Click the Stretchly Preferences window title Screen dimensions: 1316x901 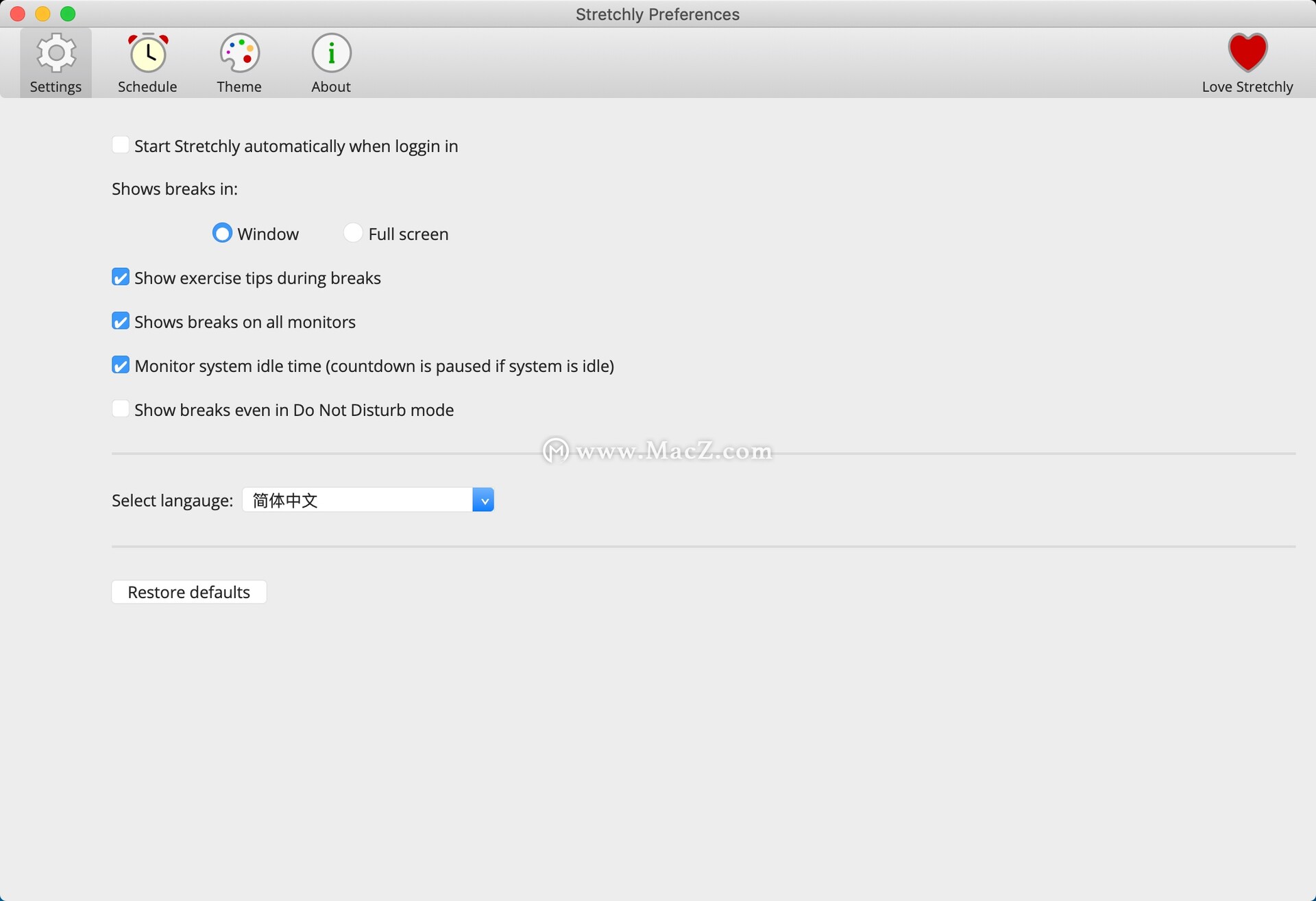(x=657, y=14)
